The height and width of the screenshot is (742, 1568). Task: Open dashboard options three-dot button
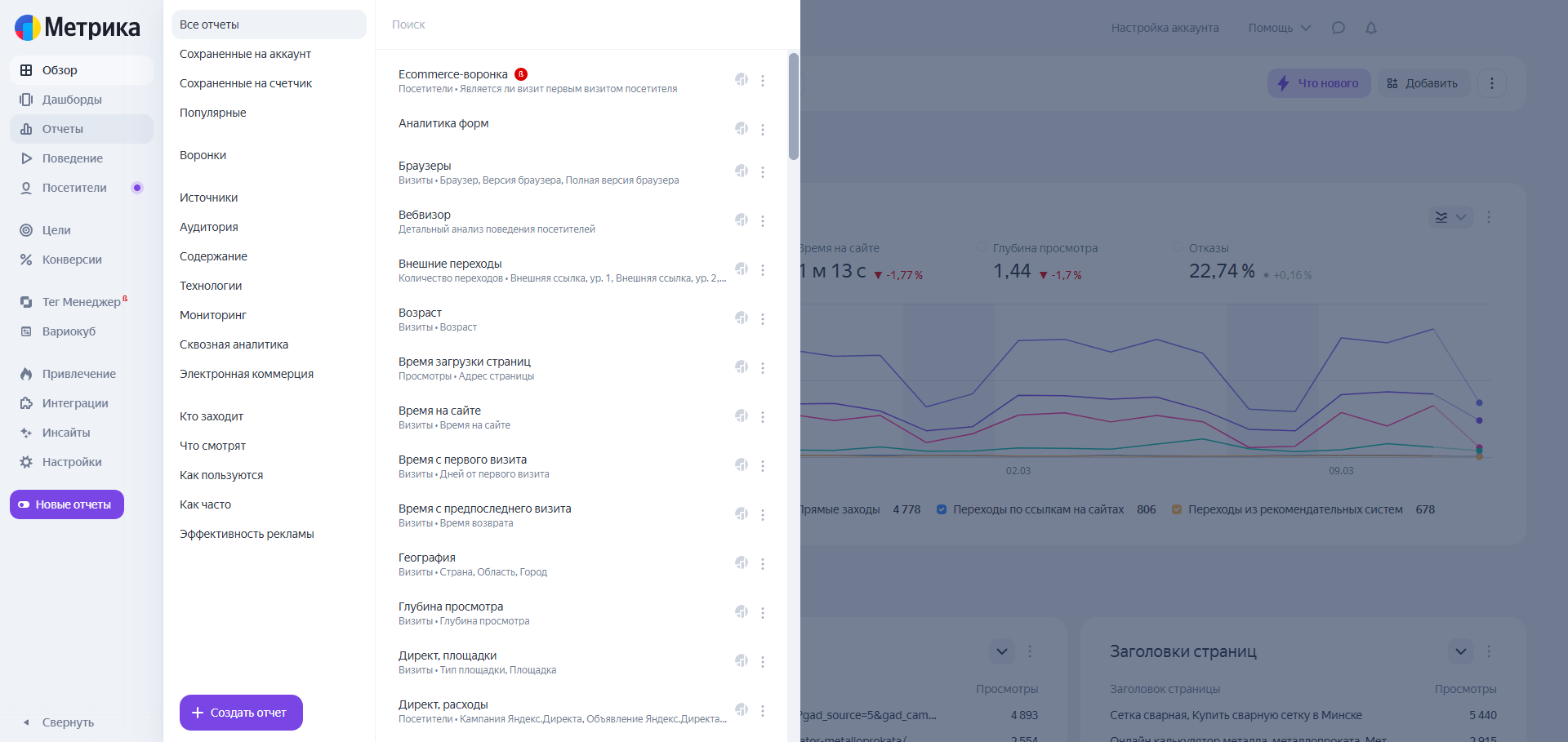(1492, 83)
